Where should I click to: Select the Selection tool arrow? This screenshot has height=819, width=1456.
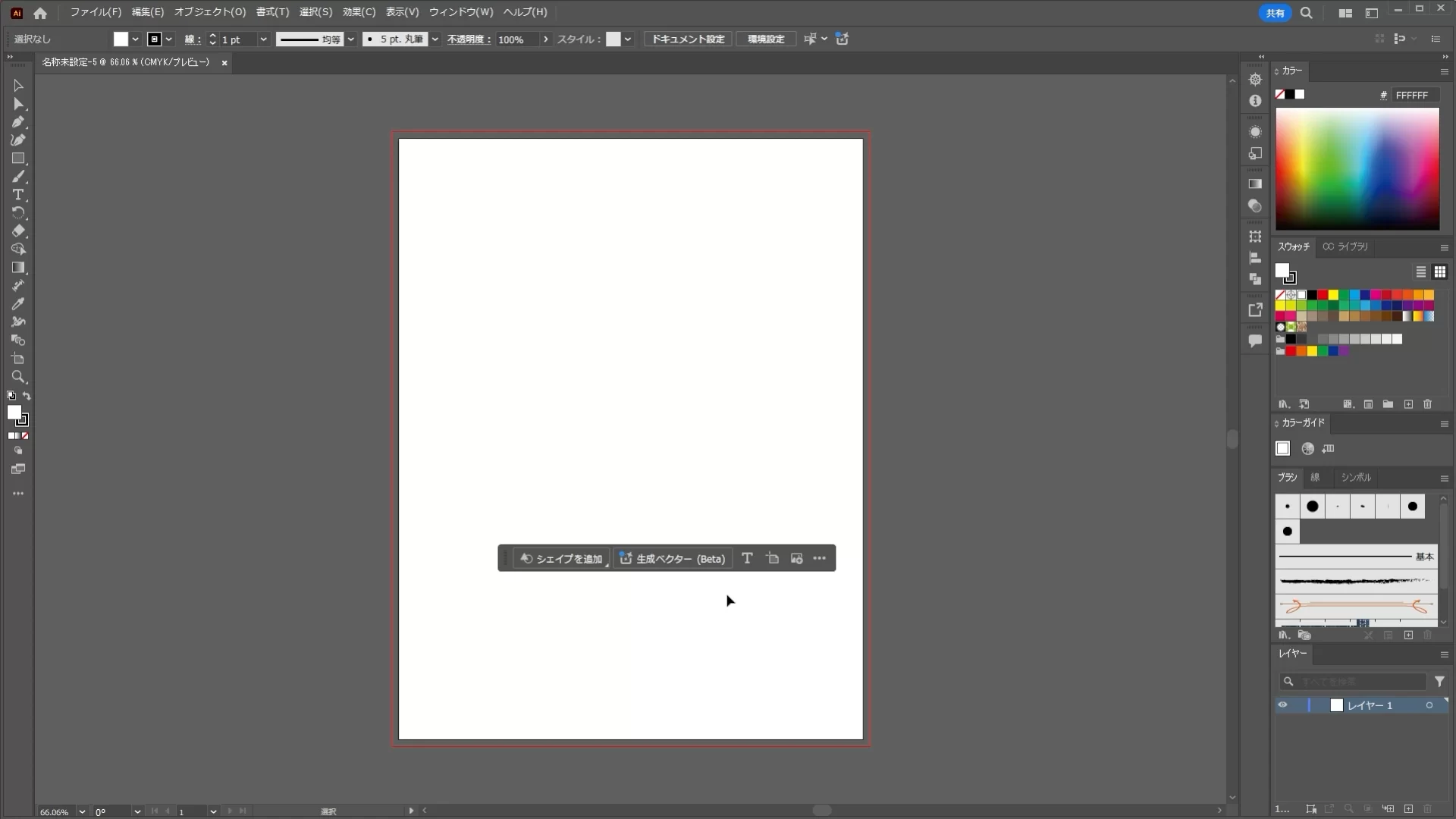[x=18, y=86]
